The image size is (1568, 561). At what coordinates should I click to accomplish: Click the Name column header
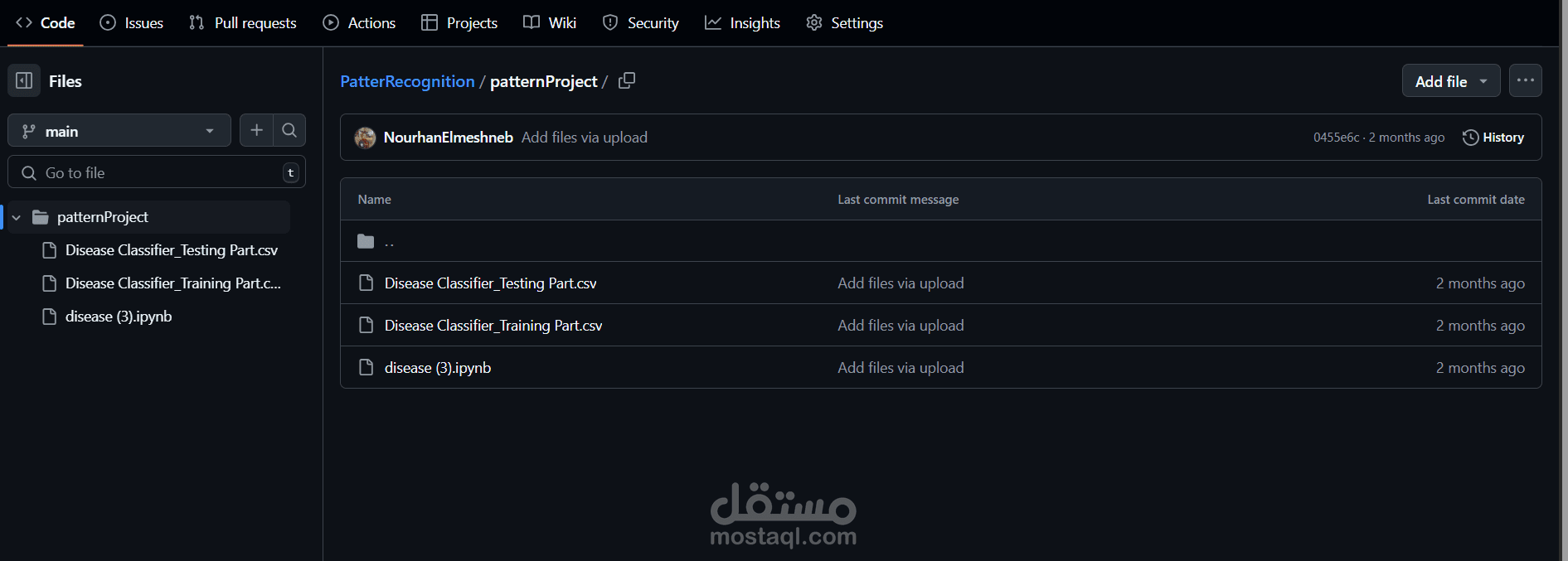point(375,200)
